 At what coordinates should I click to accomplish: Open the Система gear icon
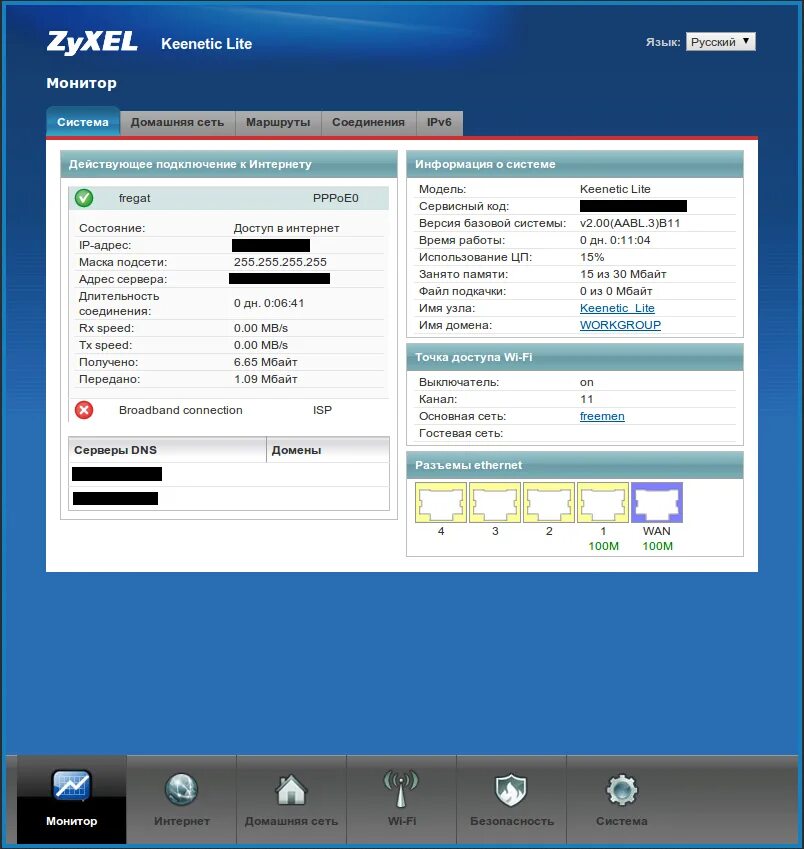(621, 790)
